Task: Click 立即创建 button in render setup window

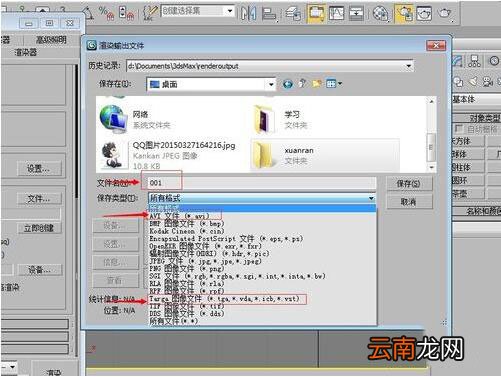Action: [x=39, y=229]
